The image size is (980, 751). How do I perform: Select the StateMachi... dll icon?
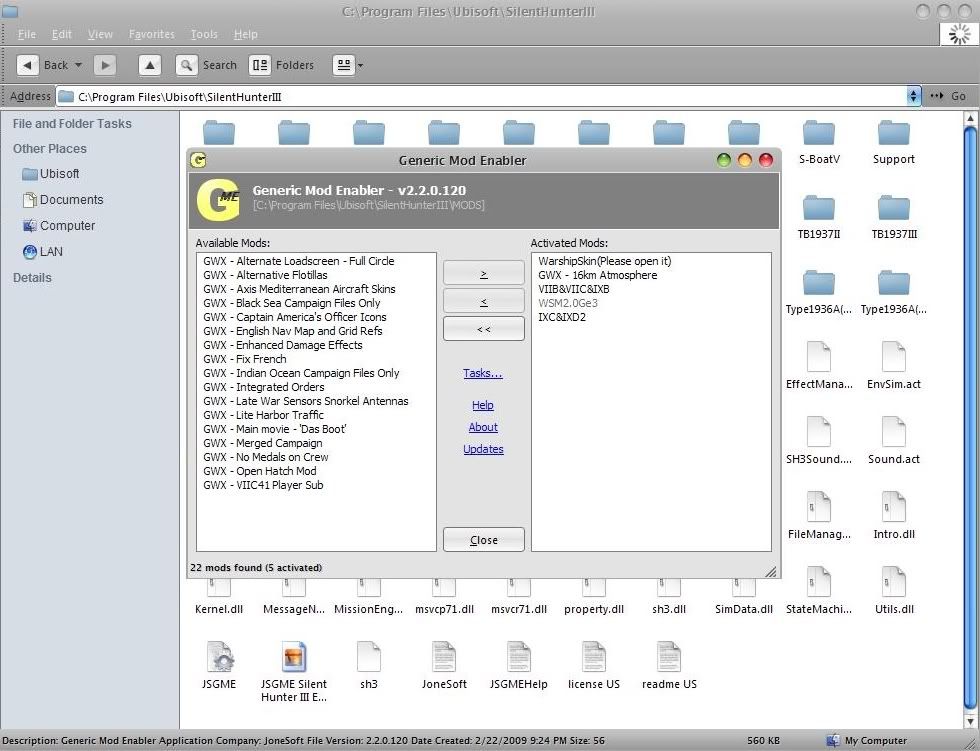click(x=819, y=582)
